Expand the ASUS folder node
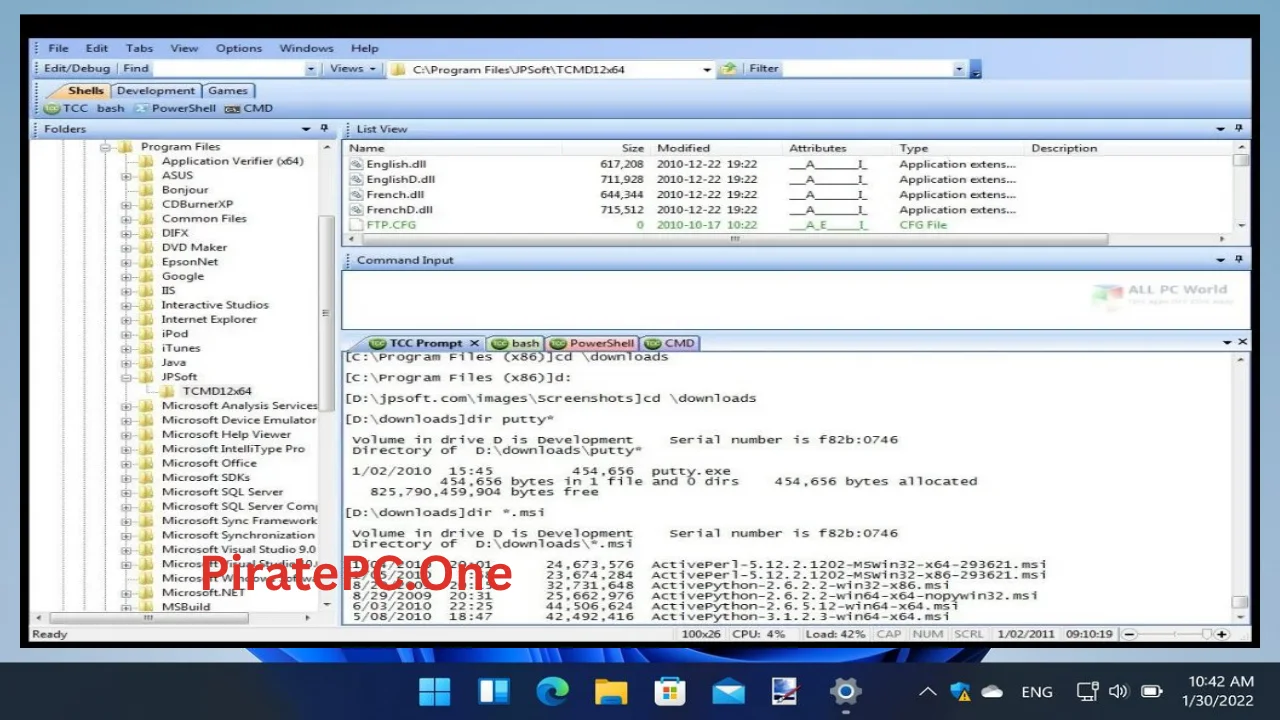This screenshot has width=1280, height=720. click(x=126, y=176)
